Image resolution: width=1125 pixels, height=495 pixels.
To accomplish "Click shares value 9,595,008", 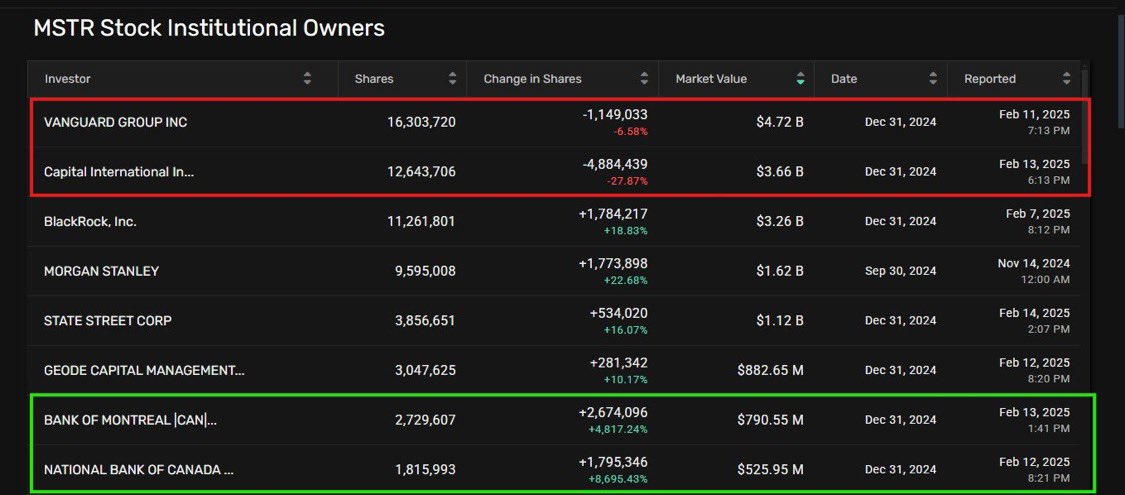I will click(x=425, y=271).
